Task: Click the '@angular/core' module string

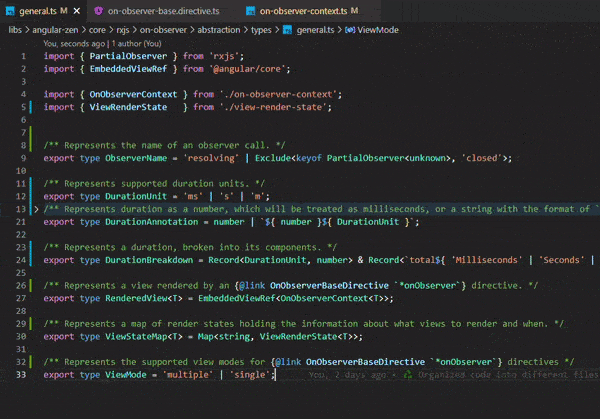Action: (247, 69)
